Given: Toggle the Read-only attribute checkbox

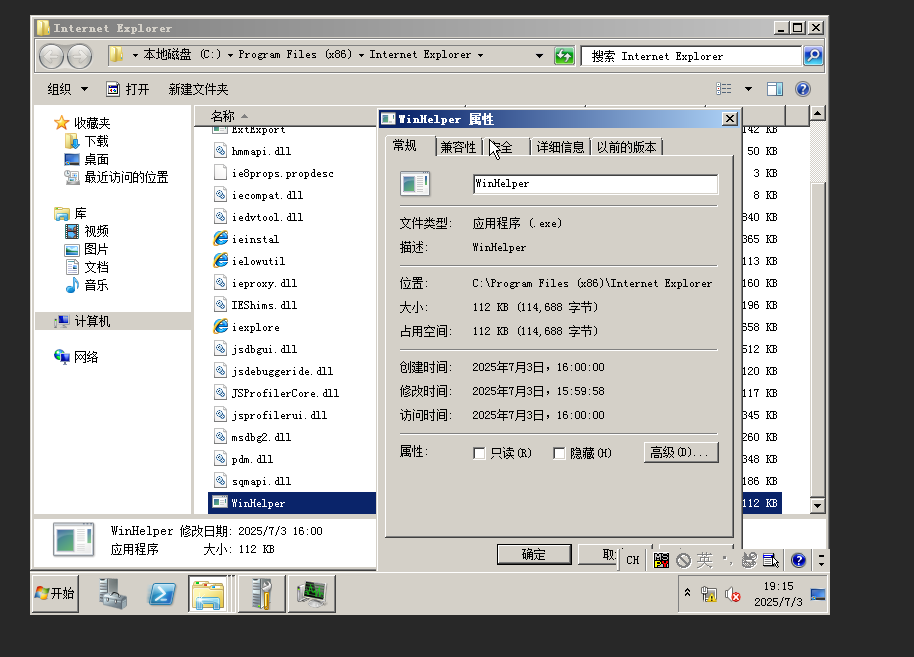Looking at the screenshot, I should (479, 453).
